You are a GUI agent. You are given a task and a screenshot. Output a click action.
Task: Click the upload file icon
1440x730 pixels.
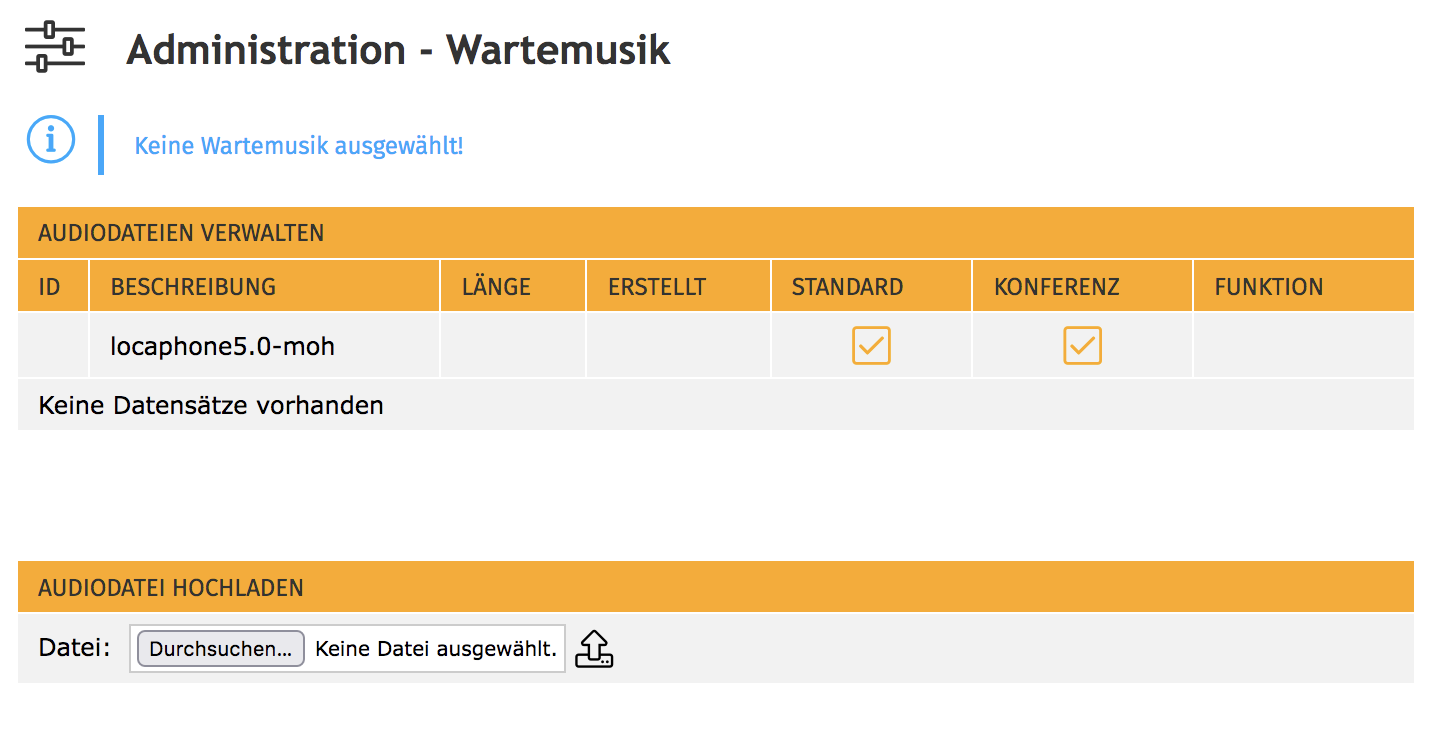coord(594,648)
